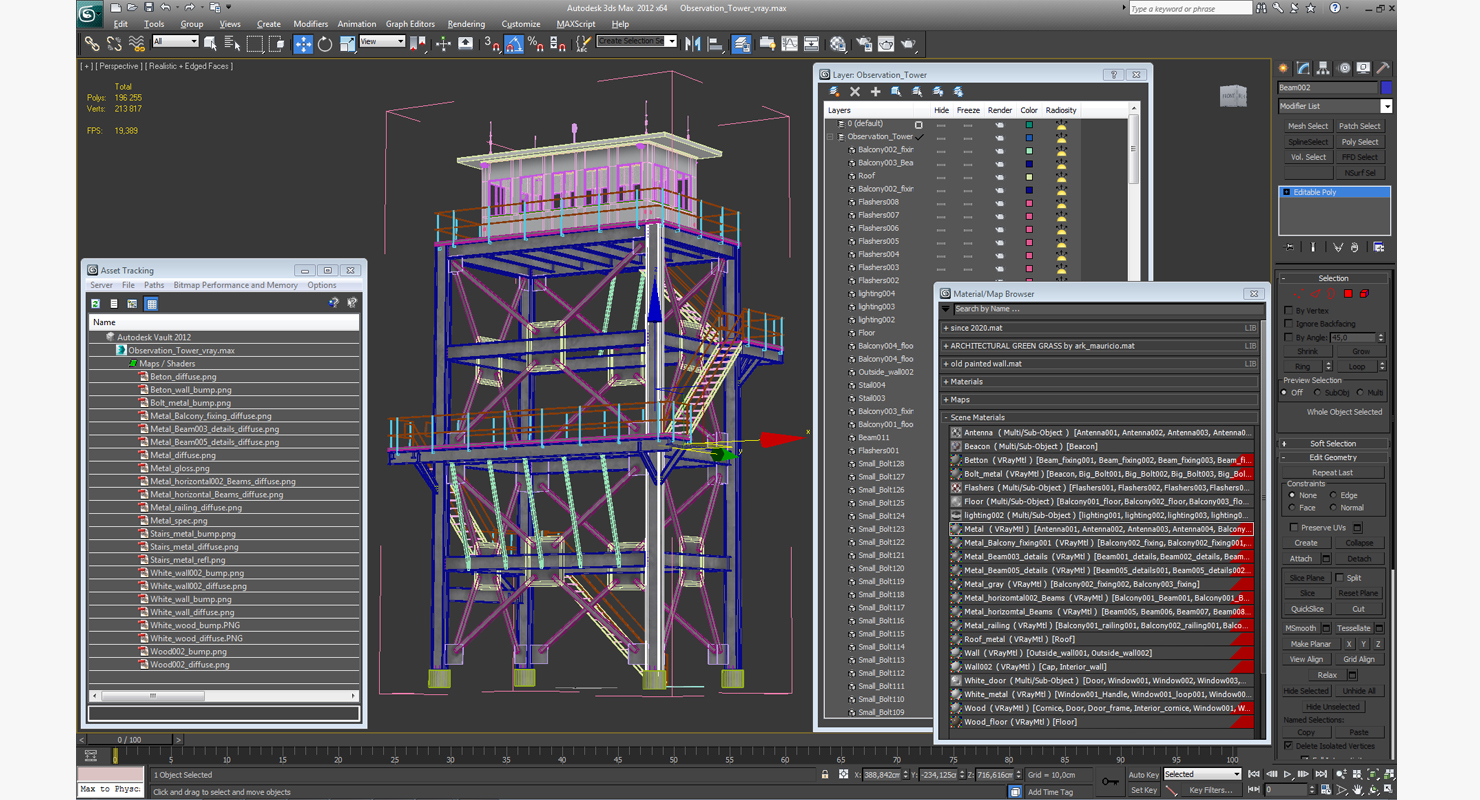Image resolution: width=1480 pixels, height=800 pixels.
Task: Select the Link tool in main toolbar
Action: (91, 43)
